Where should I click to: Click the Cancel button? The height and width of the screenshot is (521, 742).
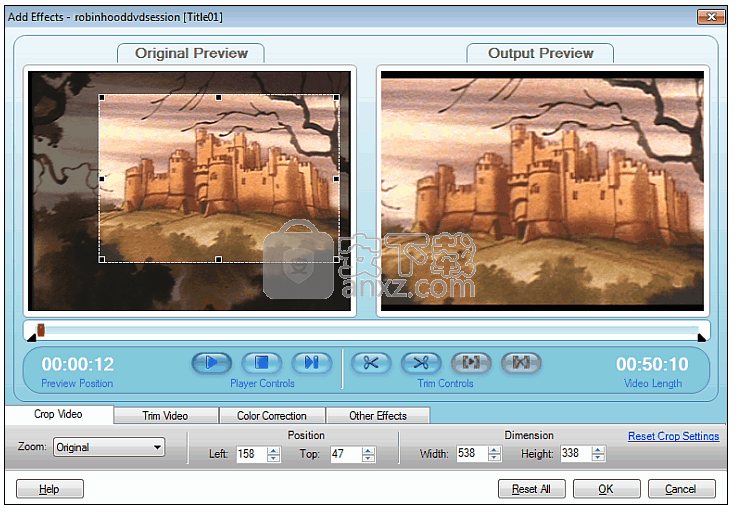point(681,489)
